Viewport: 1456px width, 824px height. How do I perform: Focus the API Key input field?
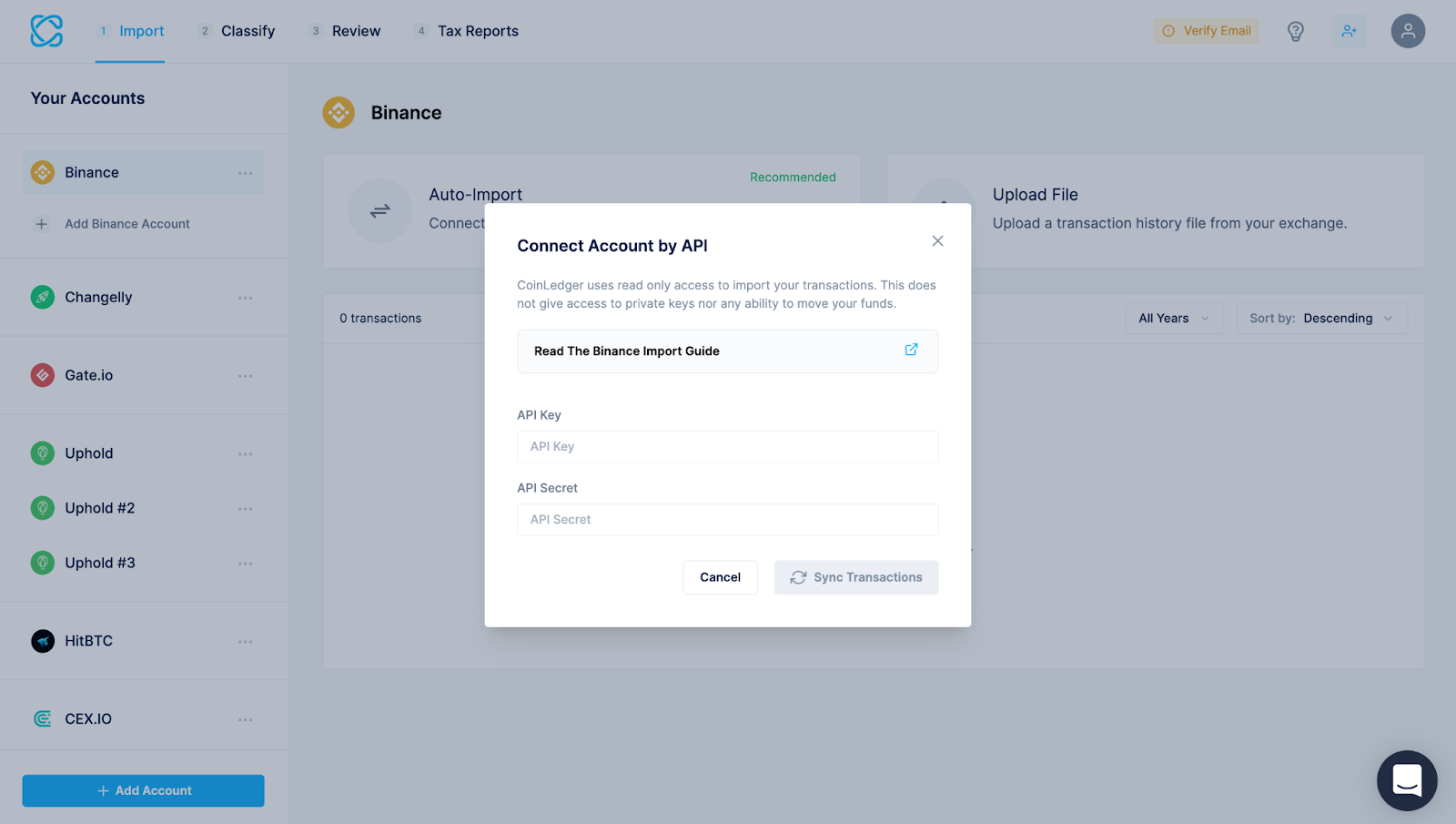pos(728,446)
